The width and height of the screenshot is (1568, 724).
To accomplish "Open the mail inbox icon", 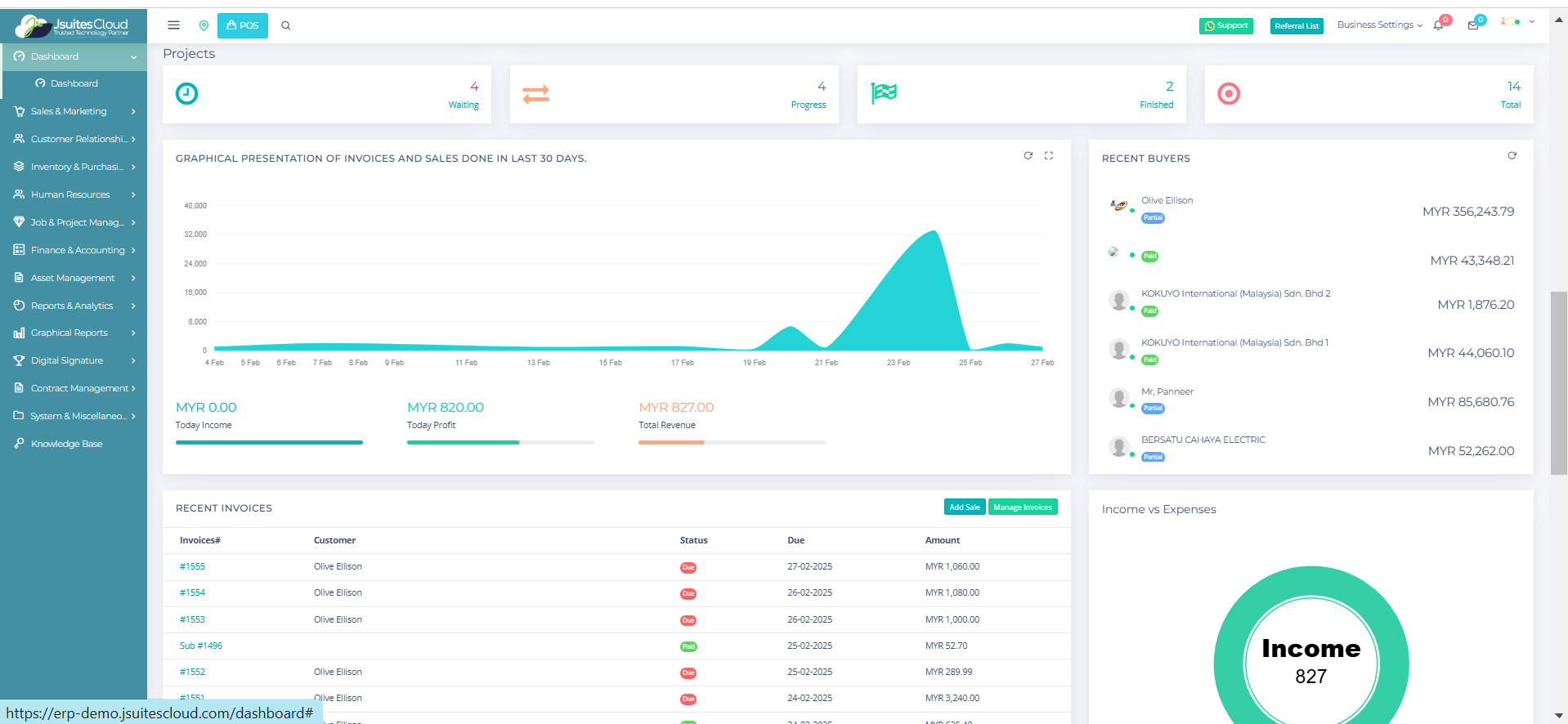I will click(1472, 25).
